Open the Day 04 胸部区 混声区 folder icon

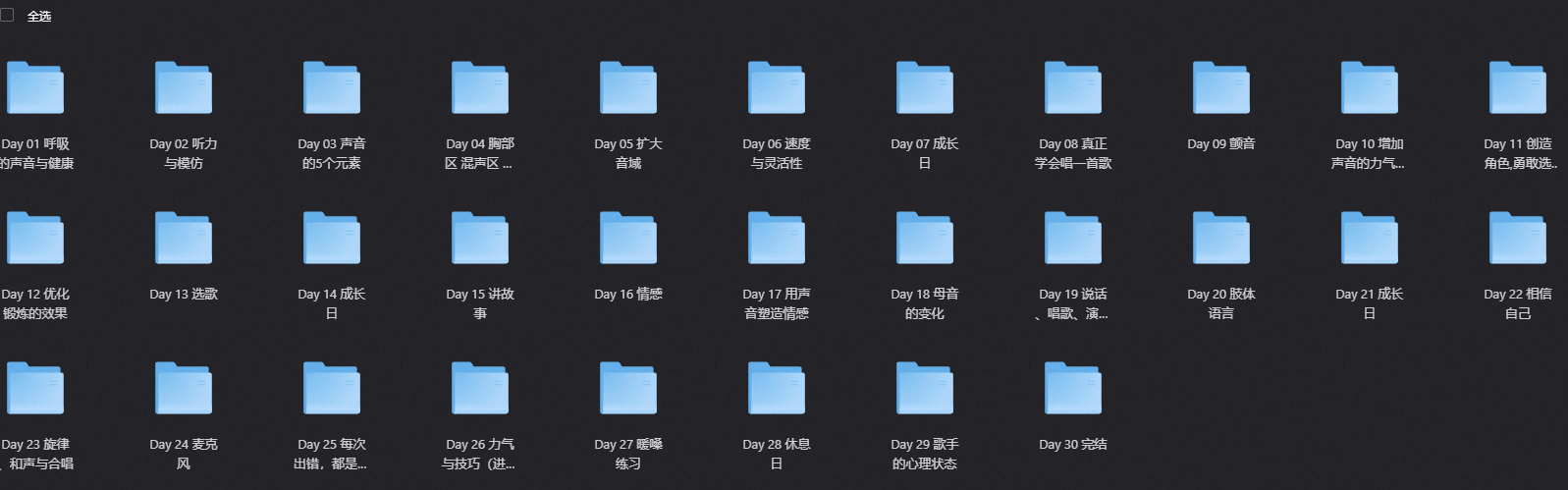tap(480, 87)
